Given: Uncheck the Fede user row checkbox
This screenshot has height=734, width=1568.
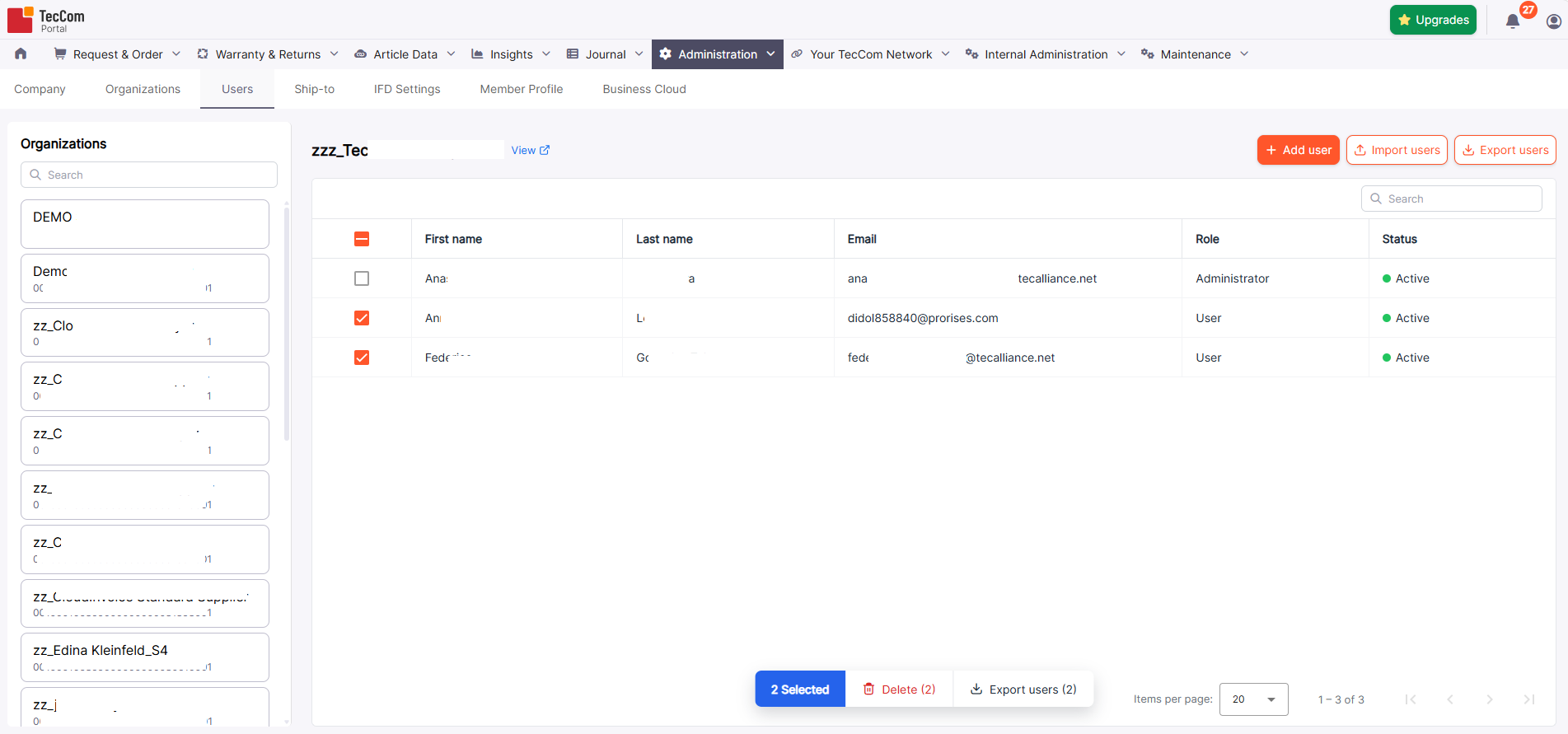Looking at the screenshot, I should point(362,358).
